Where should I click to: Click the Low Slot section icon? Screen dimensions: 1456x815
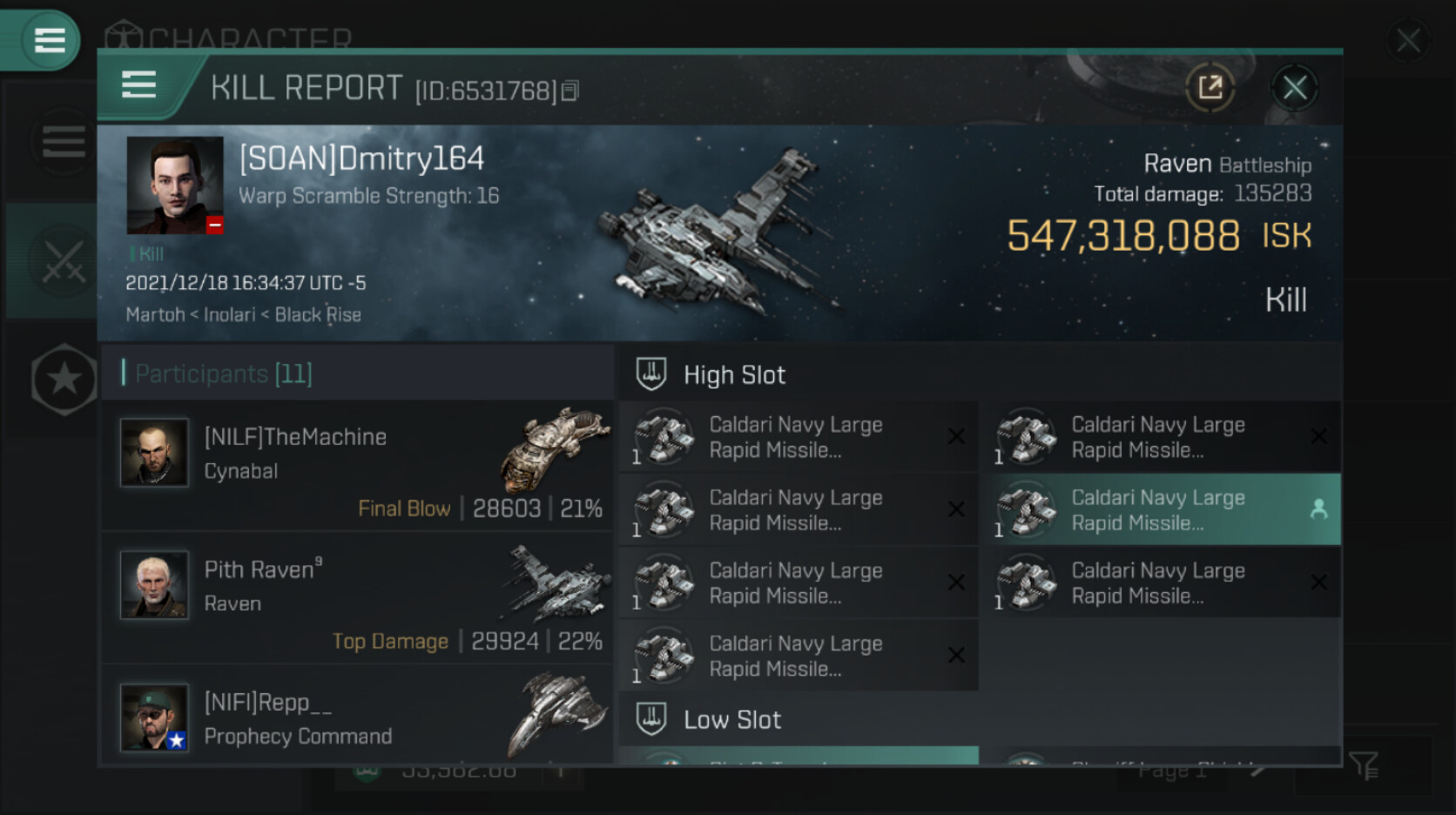click(650, 719)
